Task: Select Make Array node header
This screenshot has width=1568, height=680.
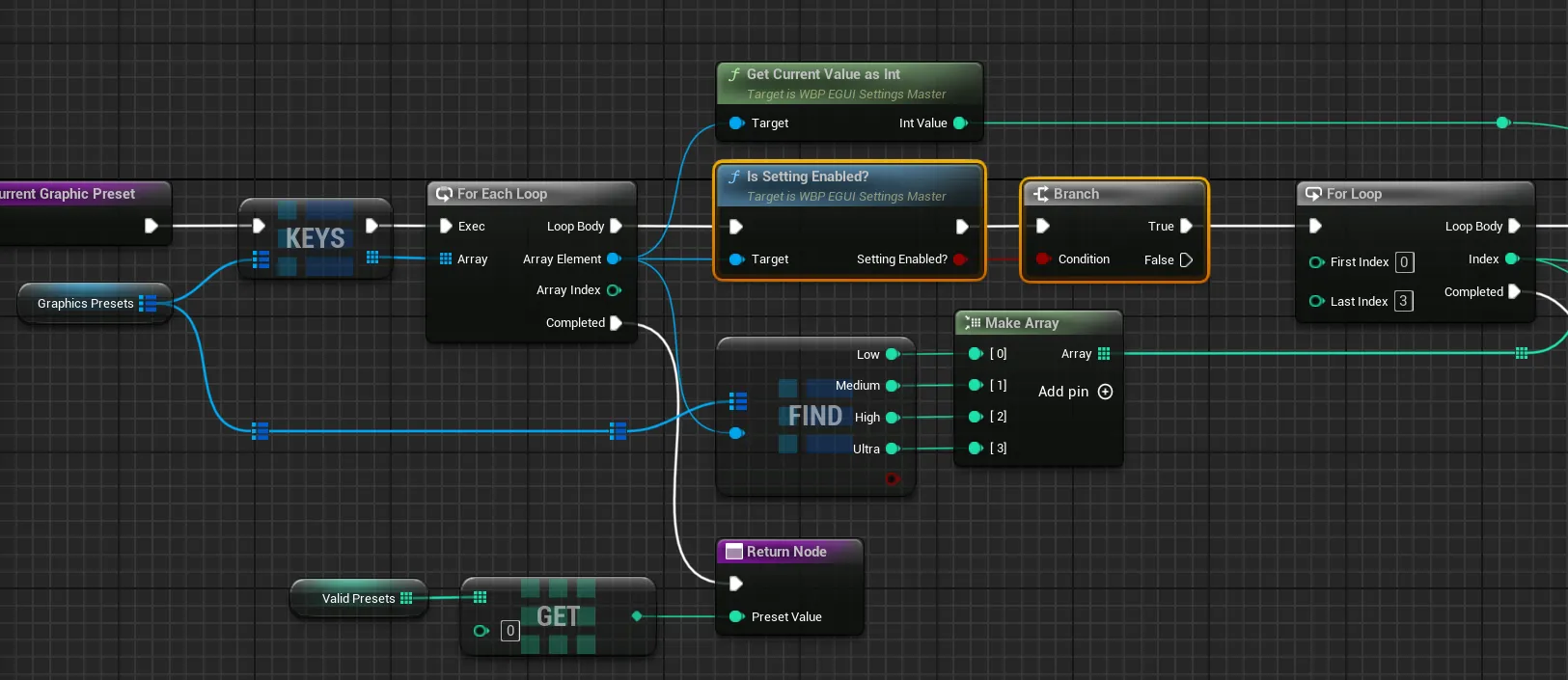Action: (1038, 323)
